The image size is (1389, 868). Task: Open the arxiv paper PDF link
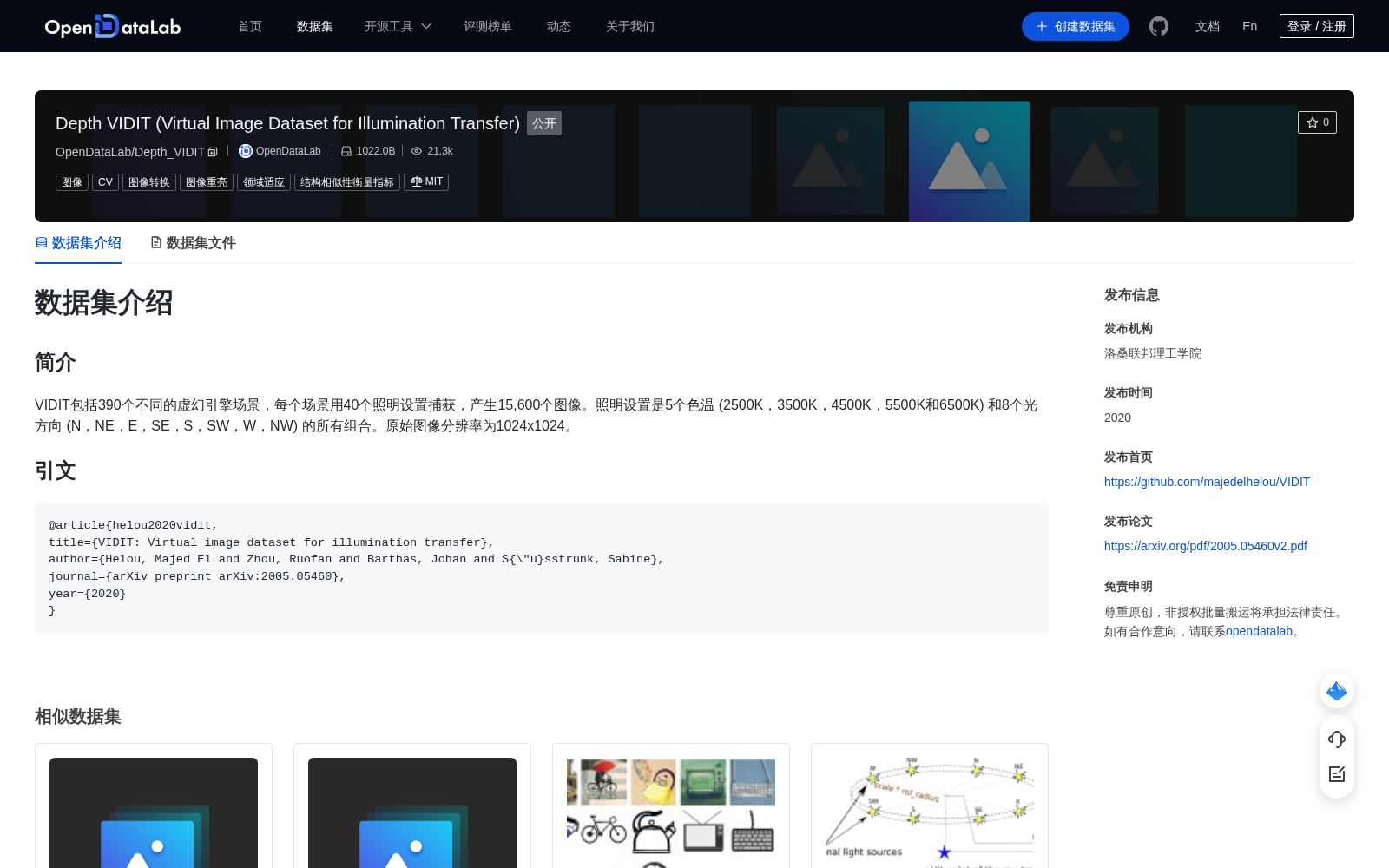pyautogui.click(x=1206, y=546)
